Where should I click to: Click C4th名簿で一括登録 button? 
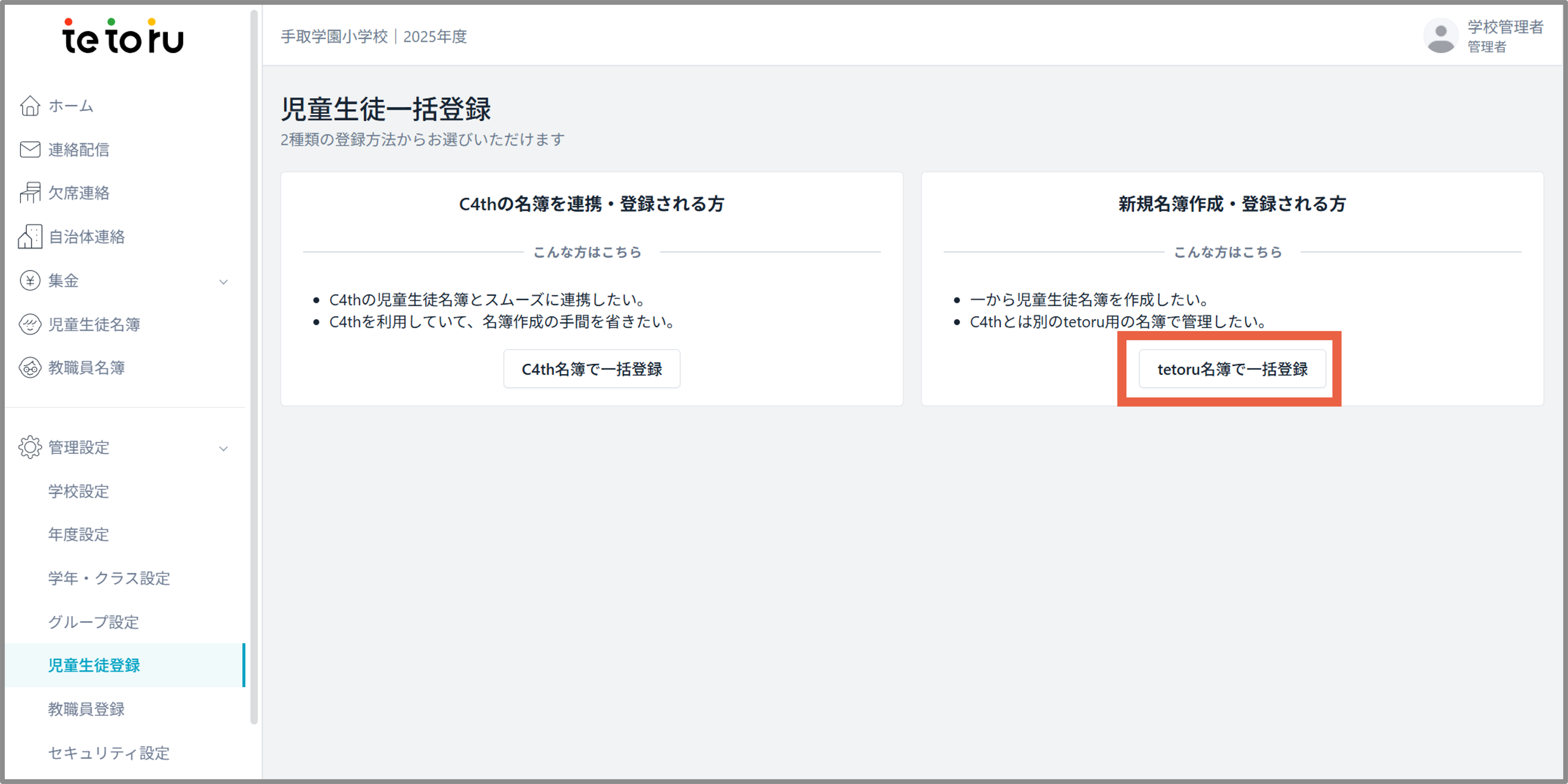tap(592, 369)
